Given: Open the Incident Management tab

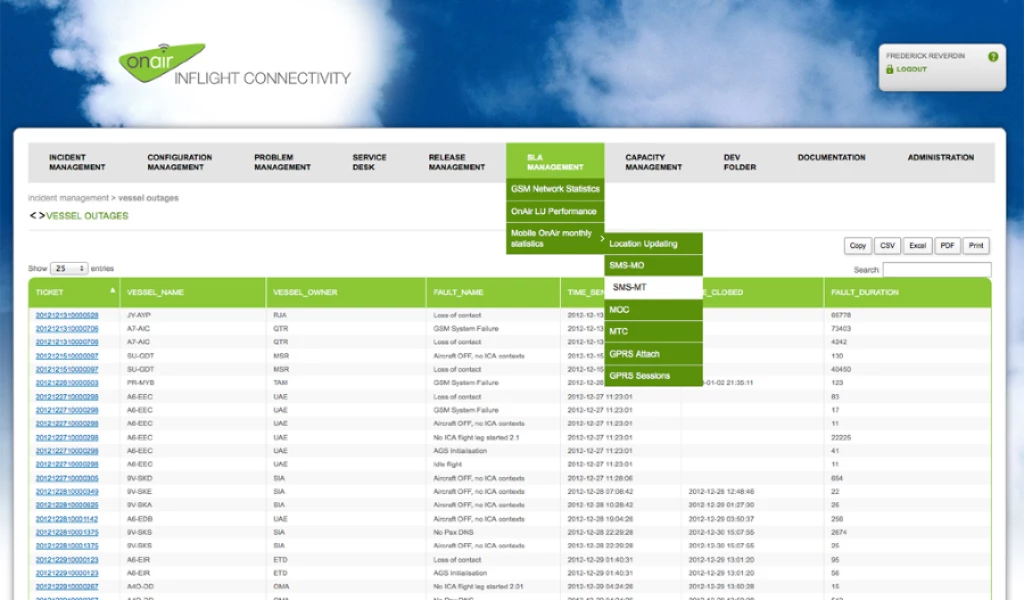Looking at the screenshot, I should pyautogui.click(x=77, y=162).
